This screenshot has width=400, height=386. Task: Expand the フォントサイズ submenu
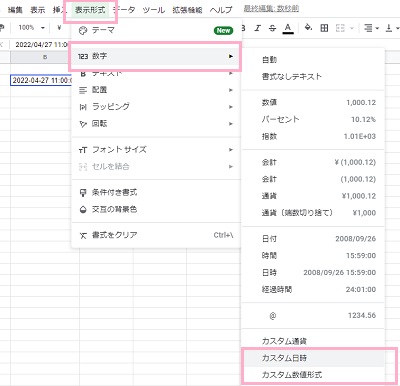click(x=156, y=150)
